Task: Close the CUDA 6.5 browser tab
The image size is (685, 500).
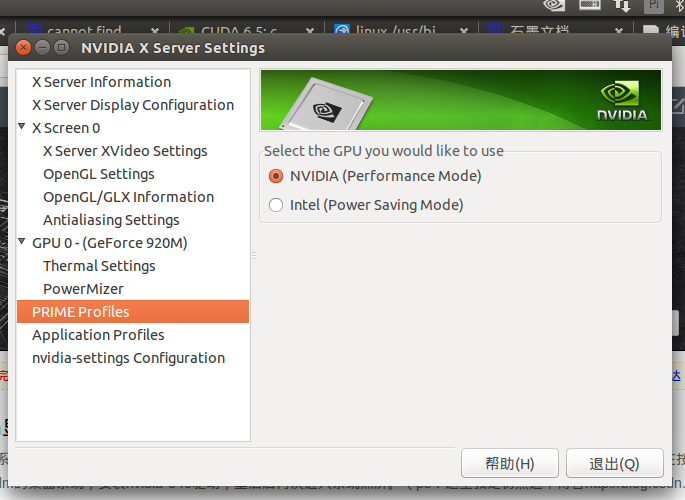Action: point(310,31)
